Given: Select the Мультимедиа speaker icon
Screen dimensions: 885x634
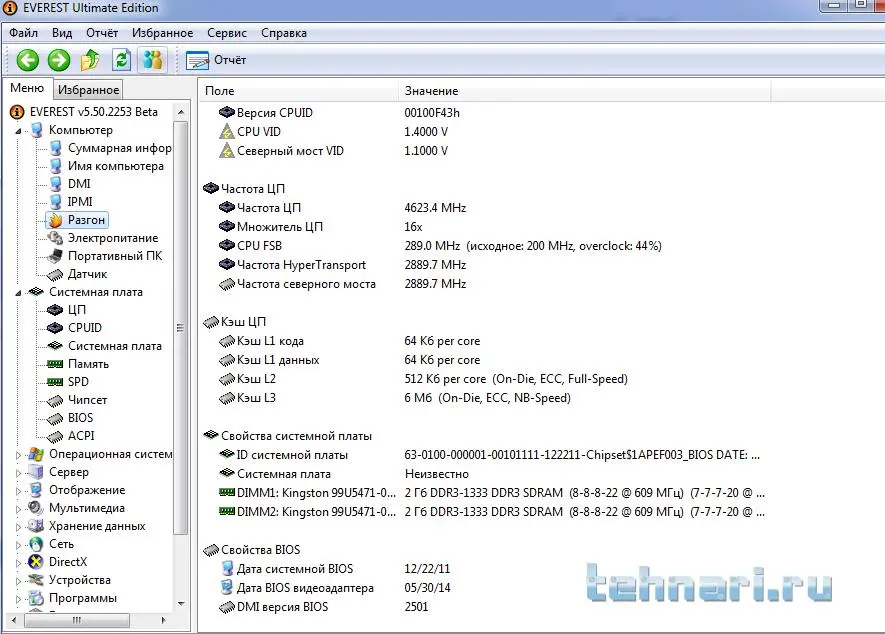Looking at the screenshot, I should (x=36, y=508).
